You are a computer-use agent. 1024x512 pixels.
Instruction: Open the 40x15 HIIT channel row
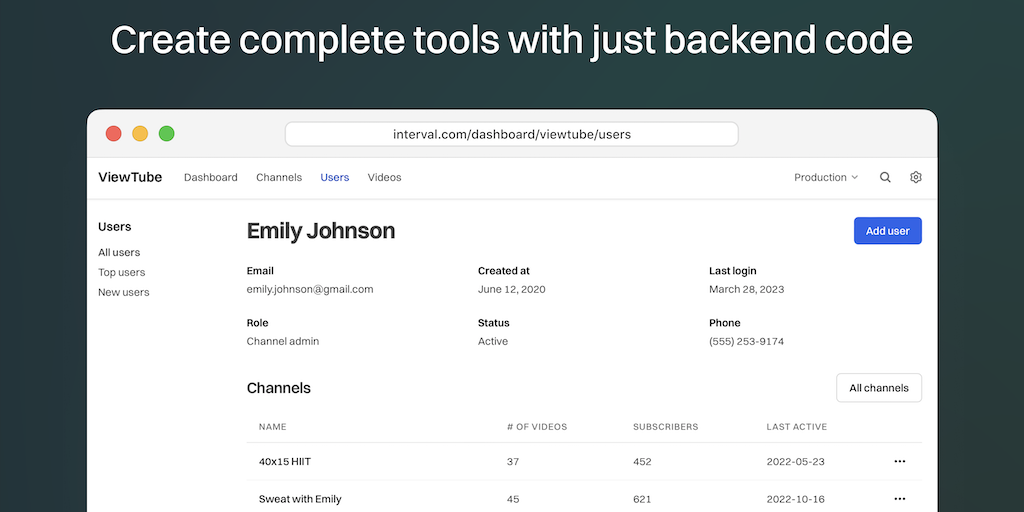tap(286, 461)
